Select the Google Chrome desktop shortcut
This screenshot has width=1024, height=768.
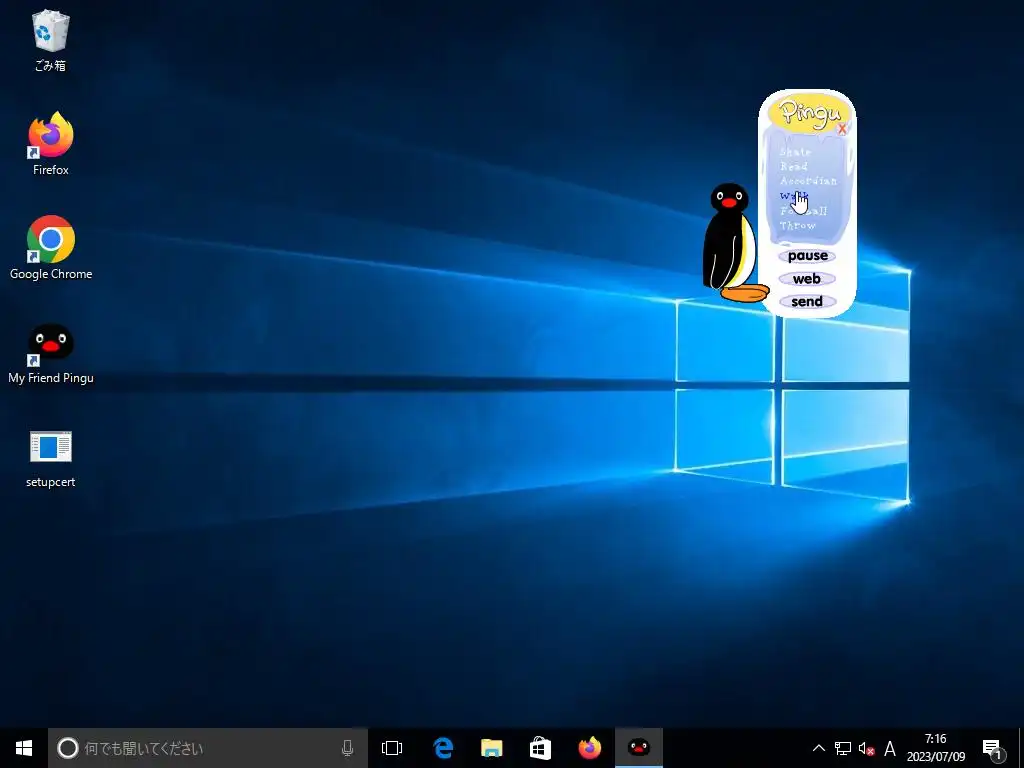click(51, 248)
